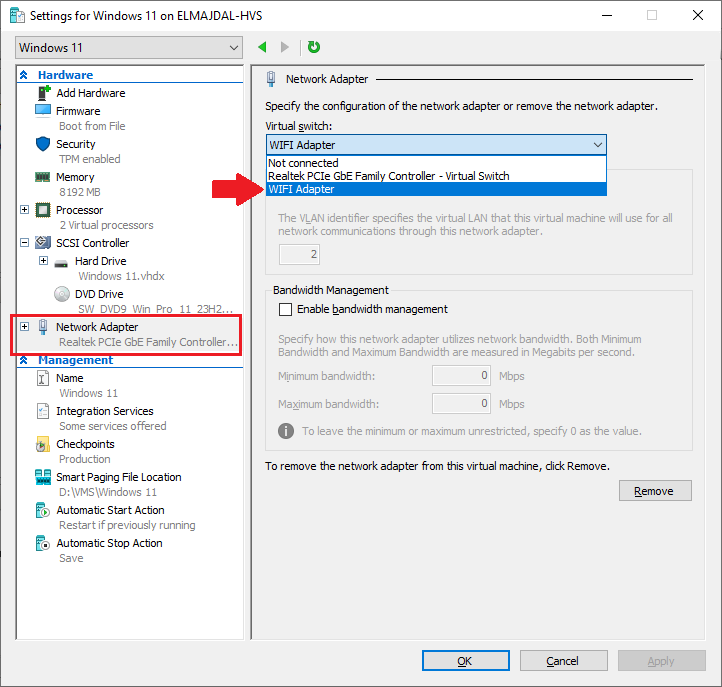Click the Network Adapter icon in tree
Image resolution: width=722 pixels, height=687 pixels.
43,327
